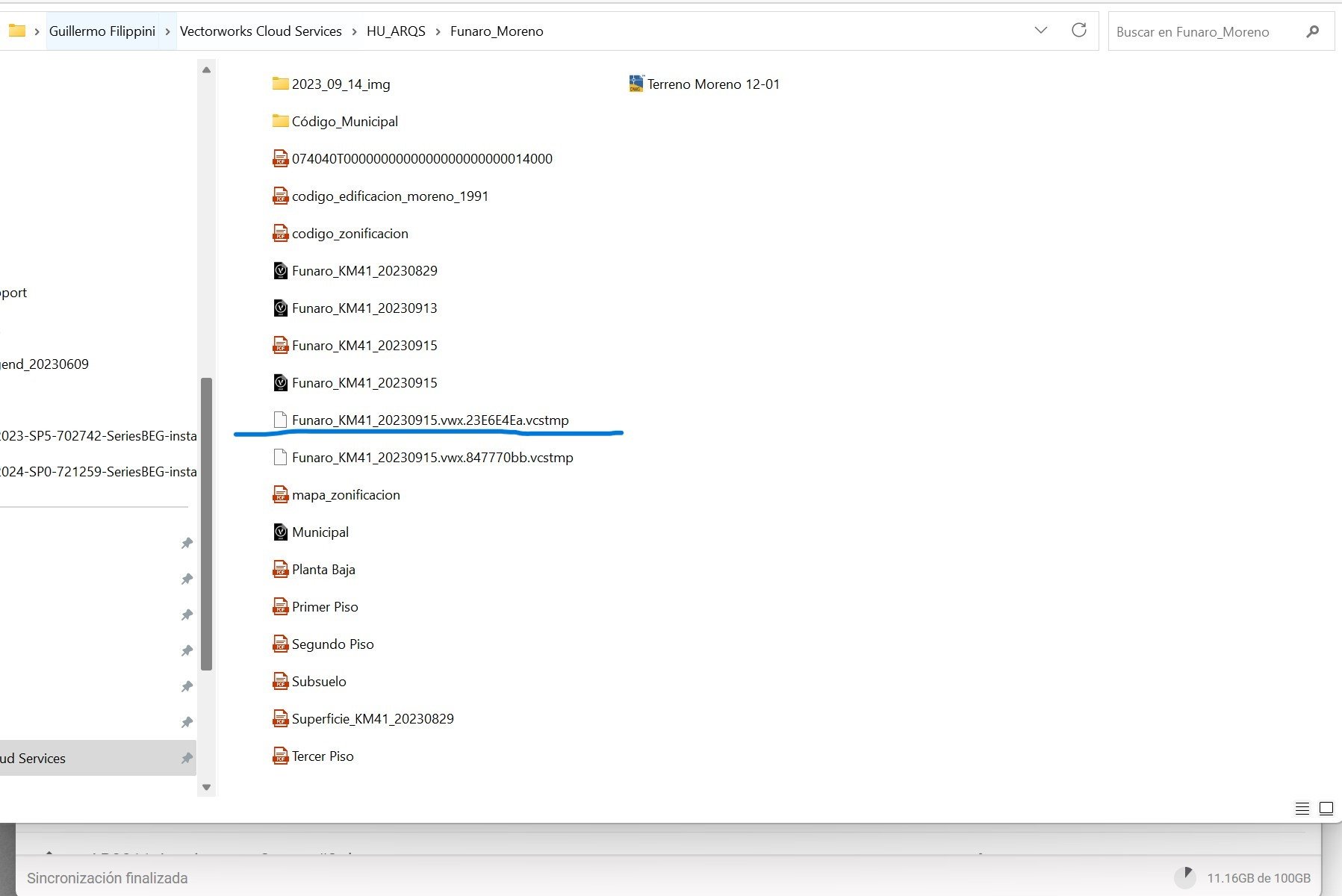Select the underlined .23E6E4Ea.vcstmp temp file
This screenshot has height=896, width=1342.
[x=429, y=420]
